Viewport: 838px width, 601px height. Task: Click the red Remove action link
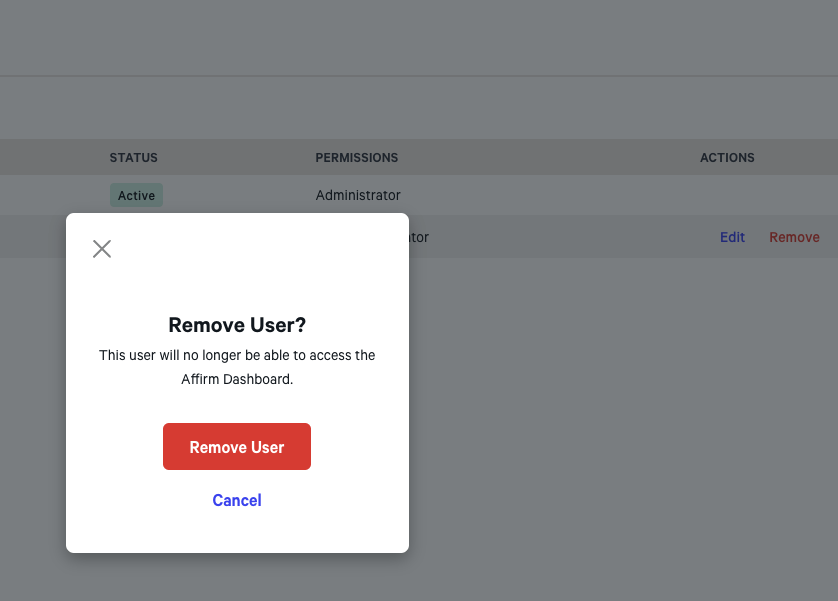click(x=794, y=237)
